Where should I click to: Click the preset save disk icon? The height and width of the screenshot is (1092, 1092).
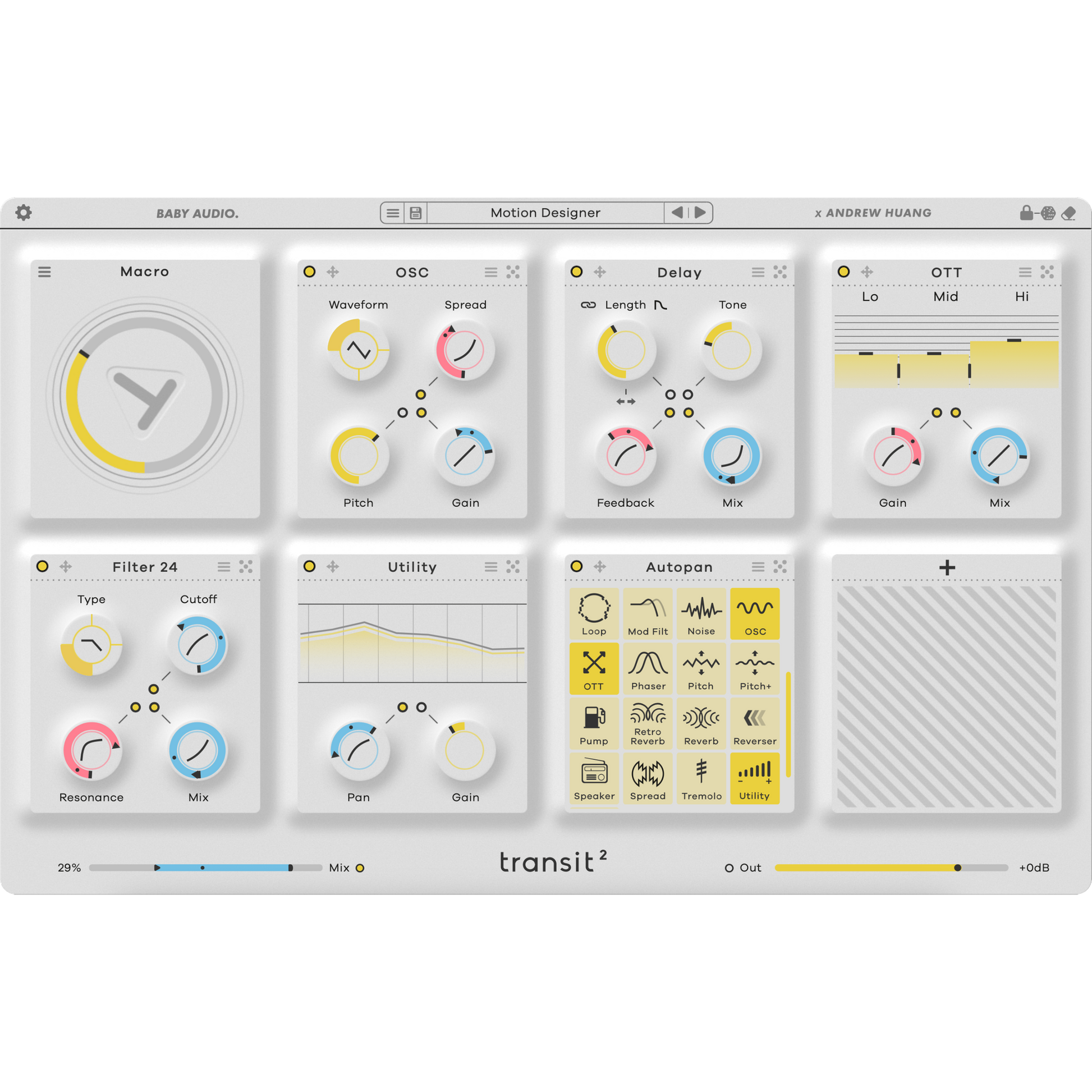point(415,213)
